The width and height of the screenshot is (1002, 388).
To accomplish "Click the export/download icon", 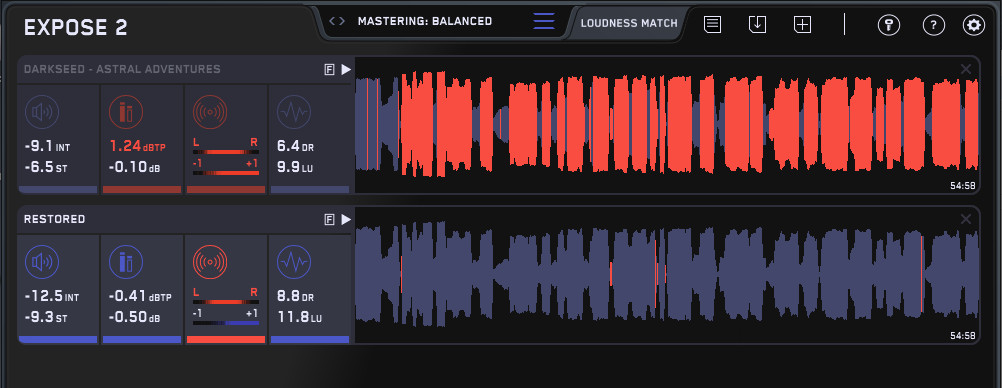I will (757, 25).
